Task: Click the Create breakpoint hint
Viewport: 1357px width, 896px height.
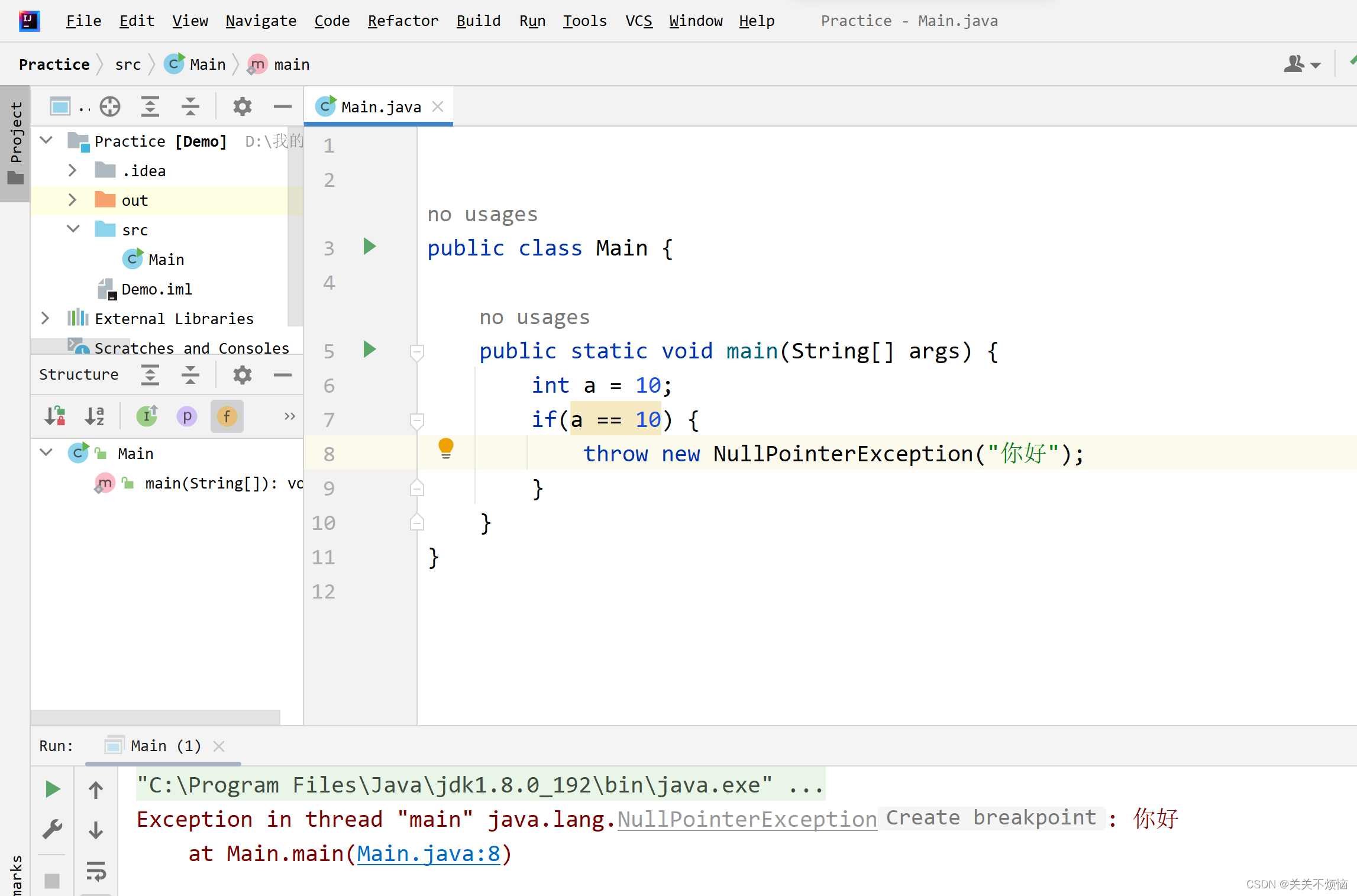Action: tap(991, 817)
